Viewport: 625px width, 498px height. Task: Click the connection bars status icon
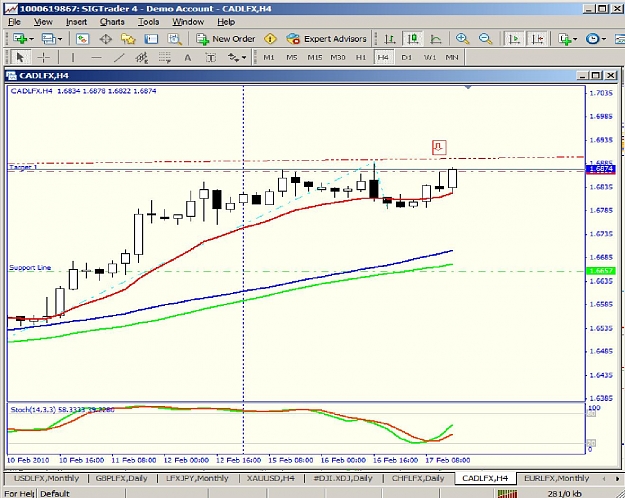click(507, 494)
